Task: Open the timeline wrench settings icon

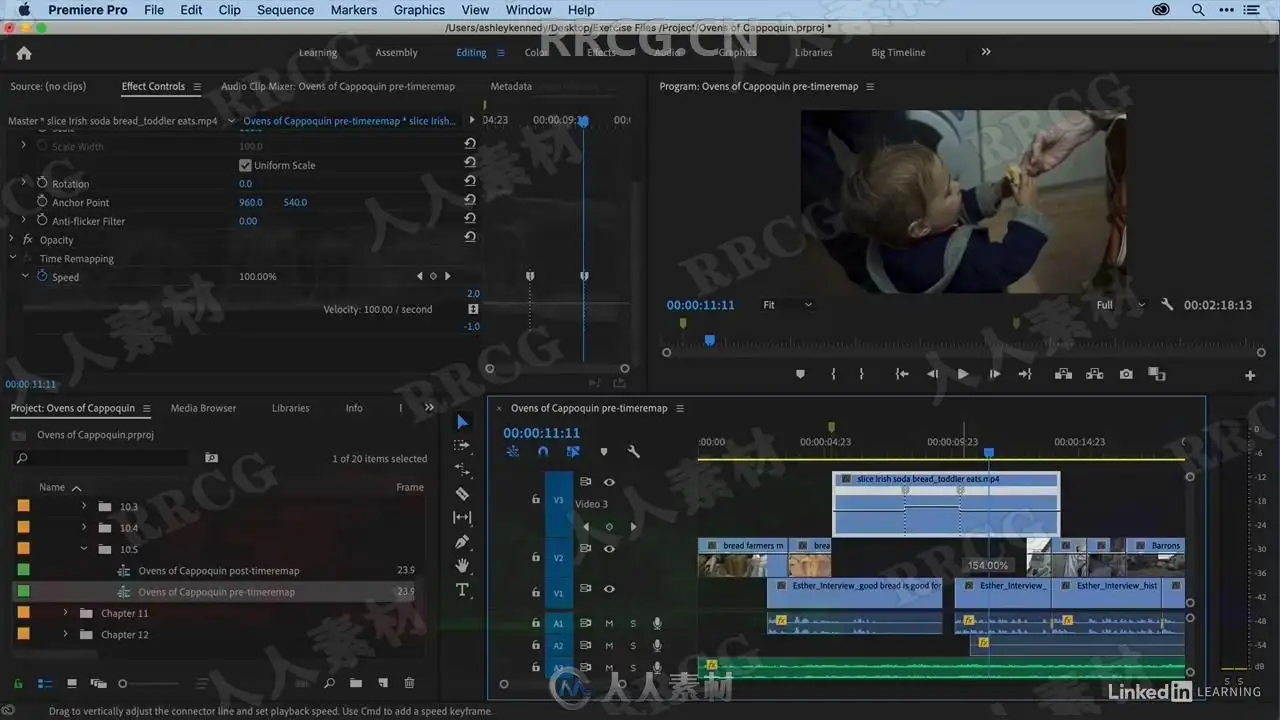Action: pos(633,452)
